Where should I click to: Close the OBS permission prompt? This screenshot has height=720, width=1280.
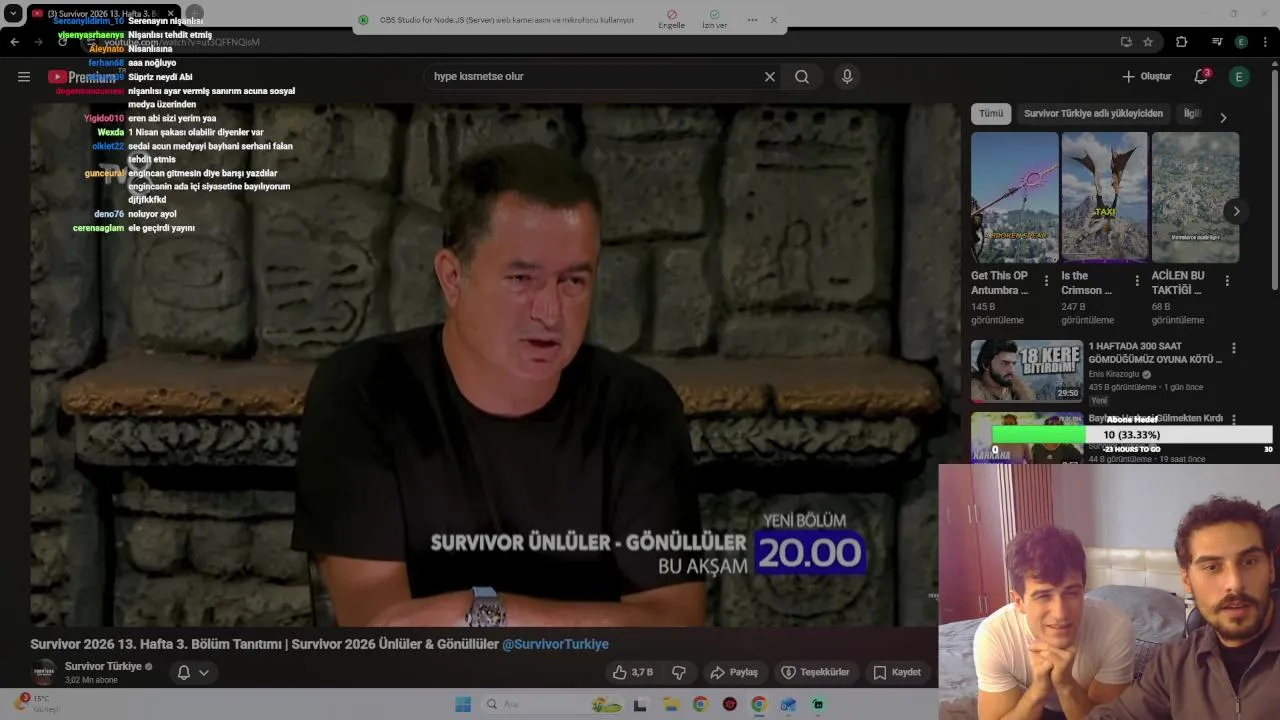[x=773, y=20]
